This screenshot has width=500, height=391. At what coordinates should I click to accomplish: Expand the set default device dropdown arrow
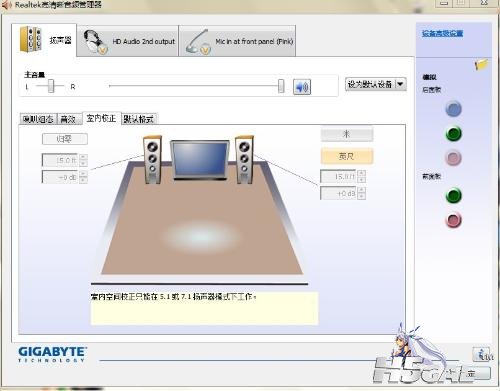click(x=401, y=84)
